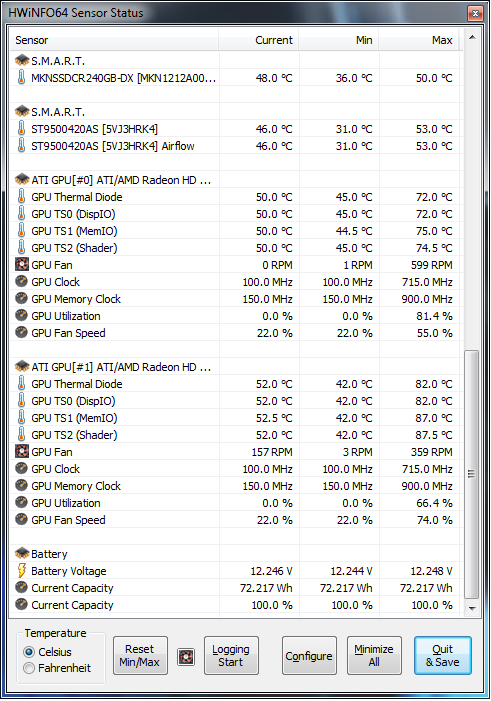
Task: Select the ATI GPU[#1] group header
Action: coord(234,367)
